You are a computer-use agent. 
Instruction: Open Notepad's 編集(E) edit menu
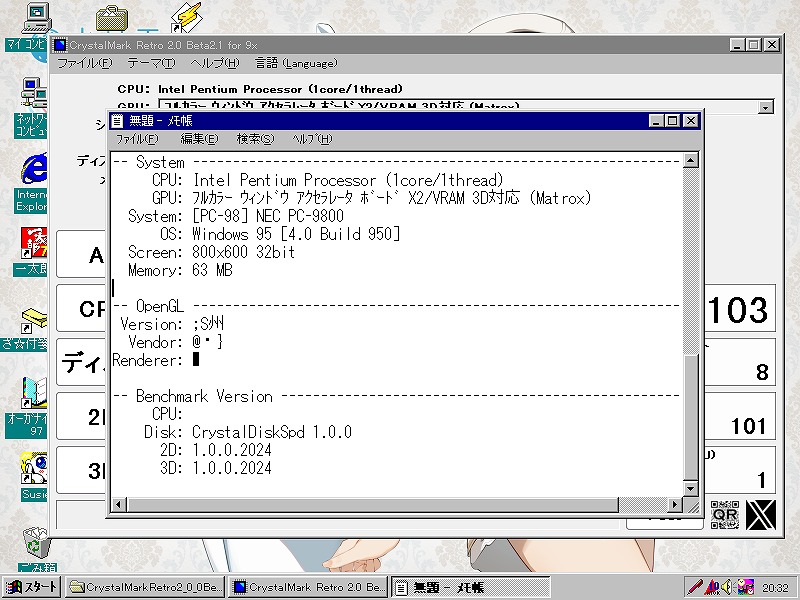pyautogui.click(x=199, y=139)
